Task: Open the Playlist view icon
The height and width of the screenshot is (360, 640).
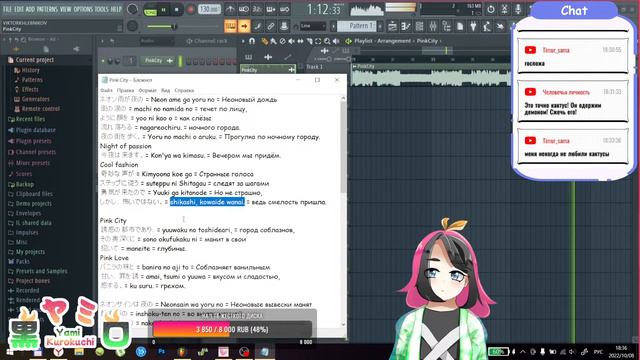Action: [x=392, y=26]
